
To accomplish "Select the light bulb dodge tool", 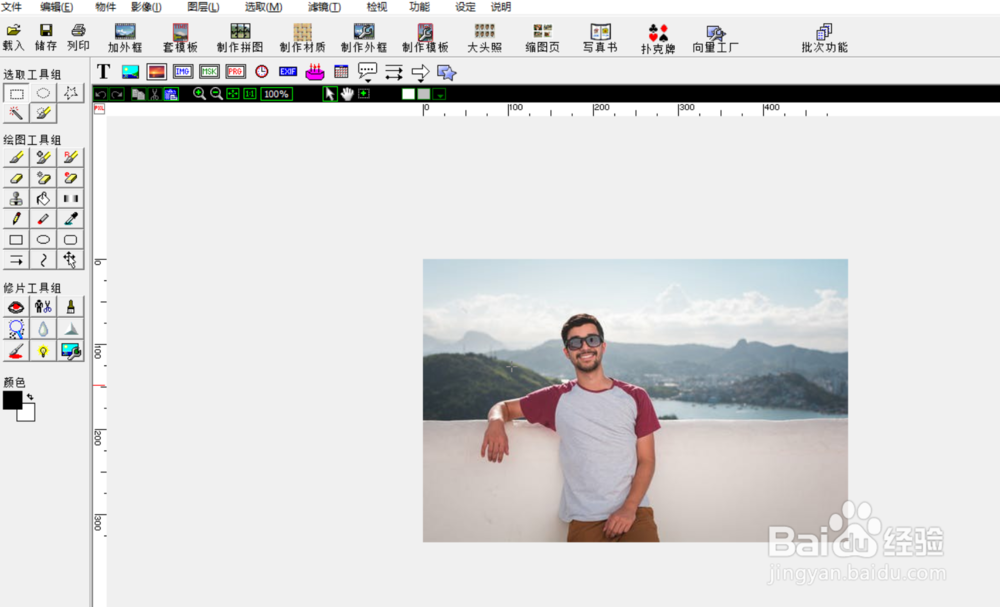I will [x=43, y=351].
